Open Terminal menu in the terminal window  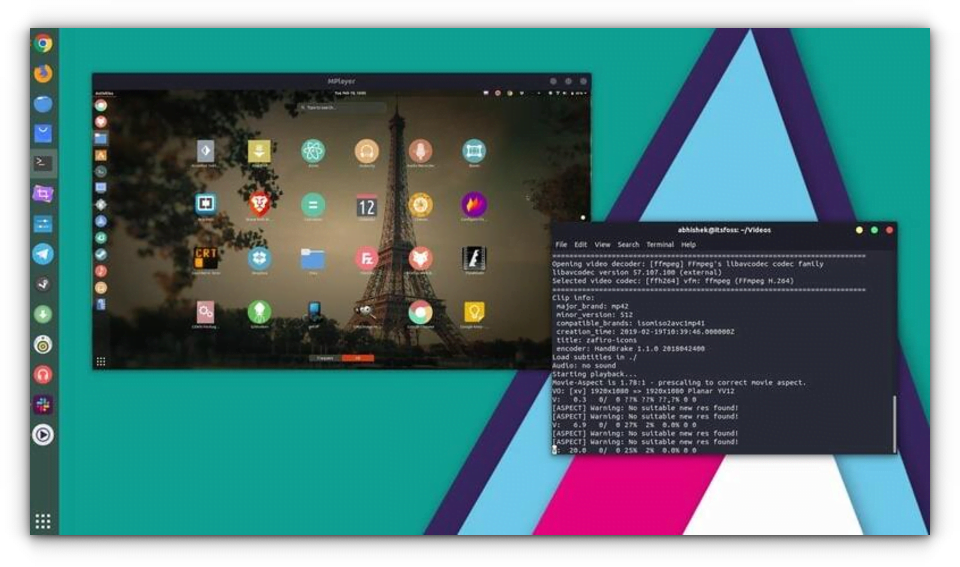660,244
